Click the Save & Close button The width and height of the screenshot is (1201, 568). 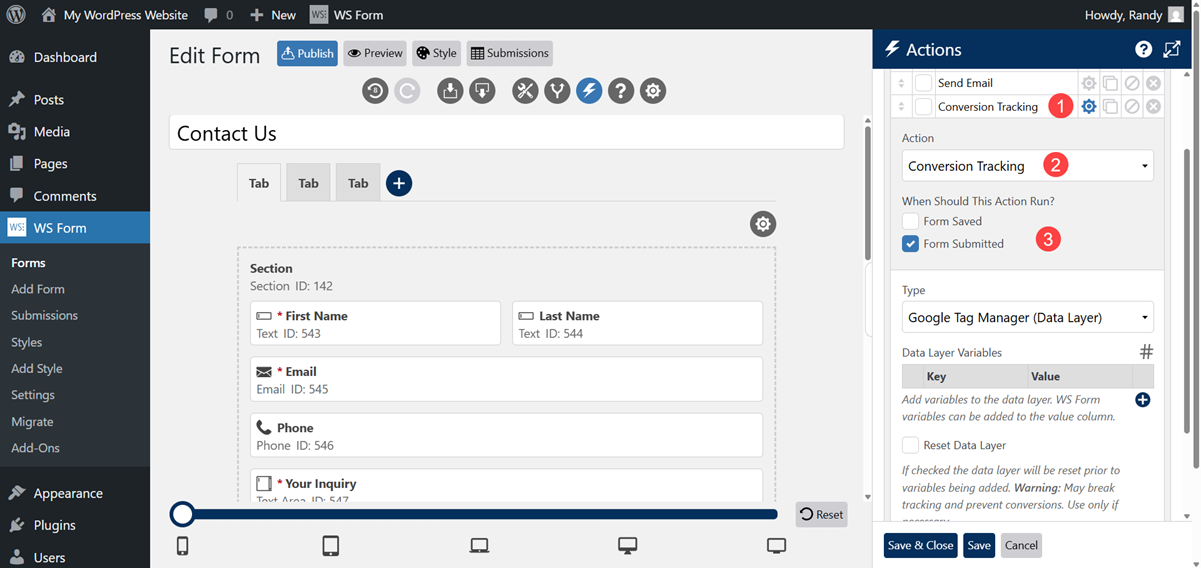(920, 545)
